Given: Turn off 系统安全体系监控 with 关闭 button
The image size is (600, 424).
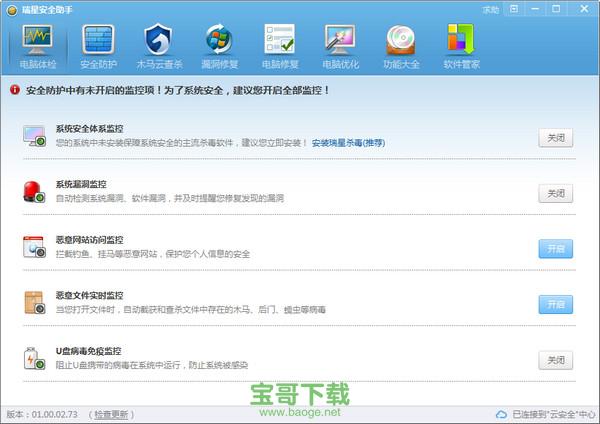Looking at the screenshot, I should pyautogui.click(x=555, y=138).
